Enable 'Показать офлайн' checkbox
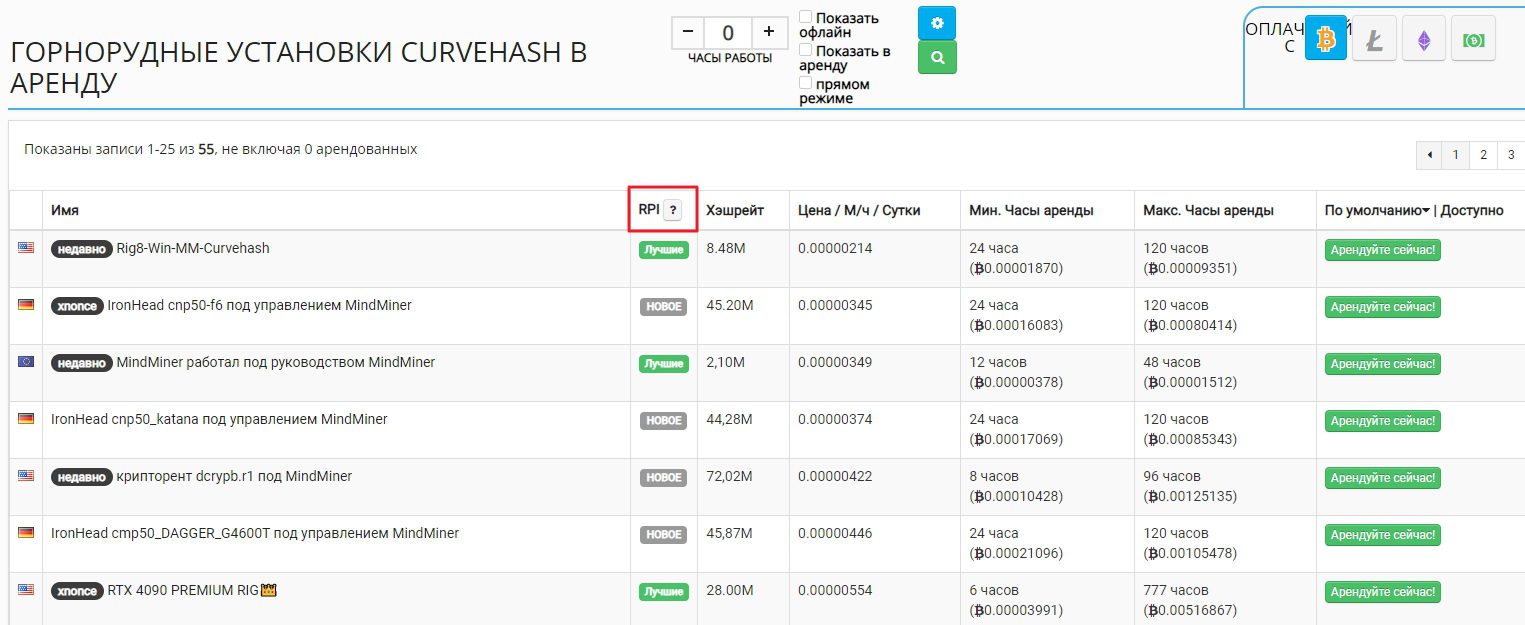 806,17
